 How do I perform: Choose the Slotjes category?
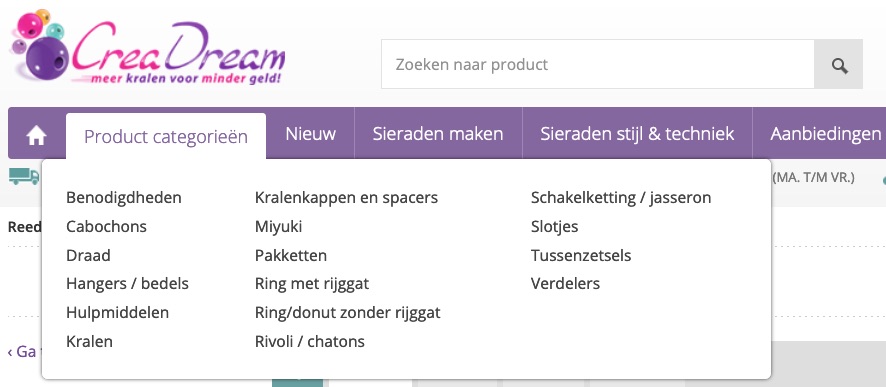pos(554,227)
